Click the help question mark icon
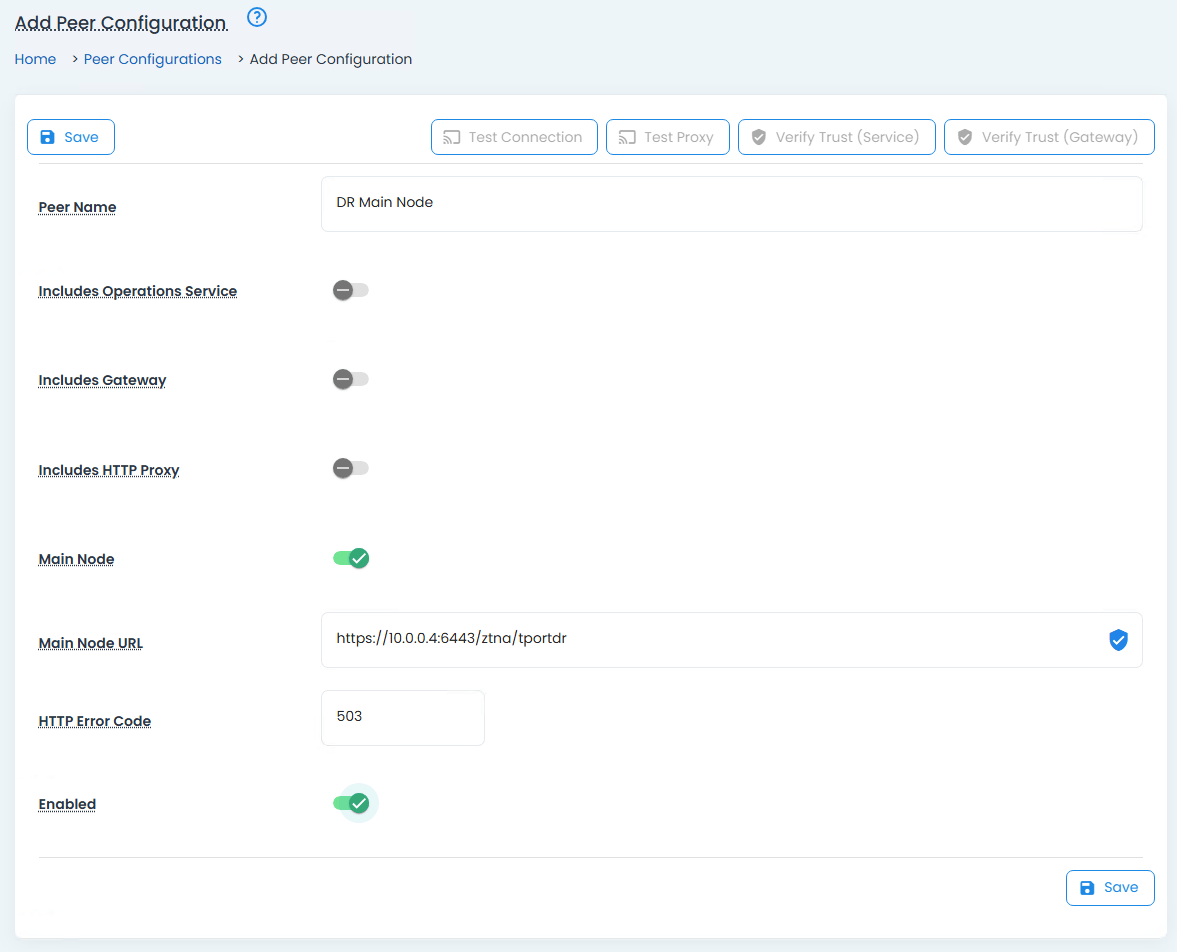This screenshot has height=952, width=1177. tap(257, 17)
